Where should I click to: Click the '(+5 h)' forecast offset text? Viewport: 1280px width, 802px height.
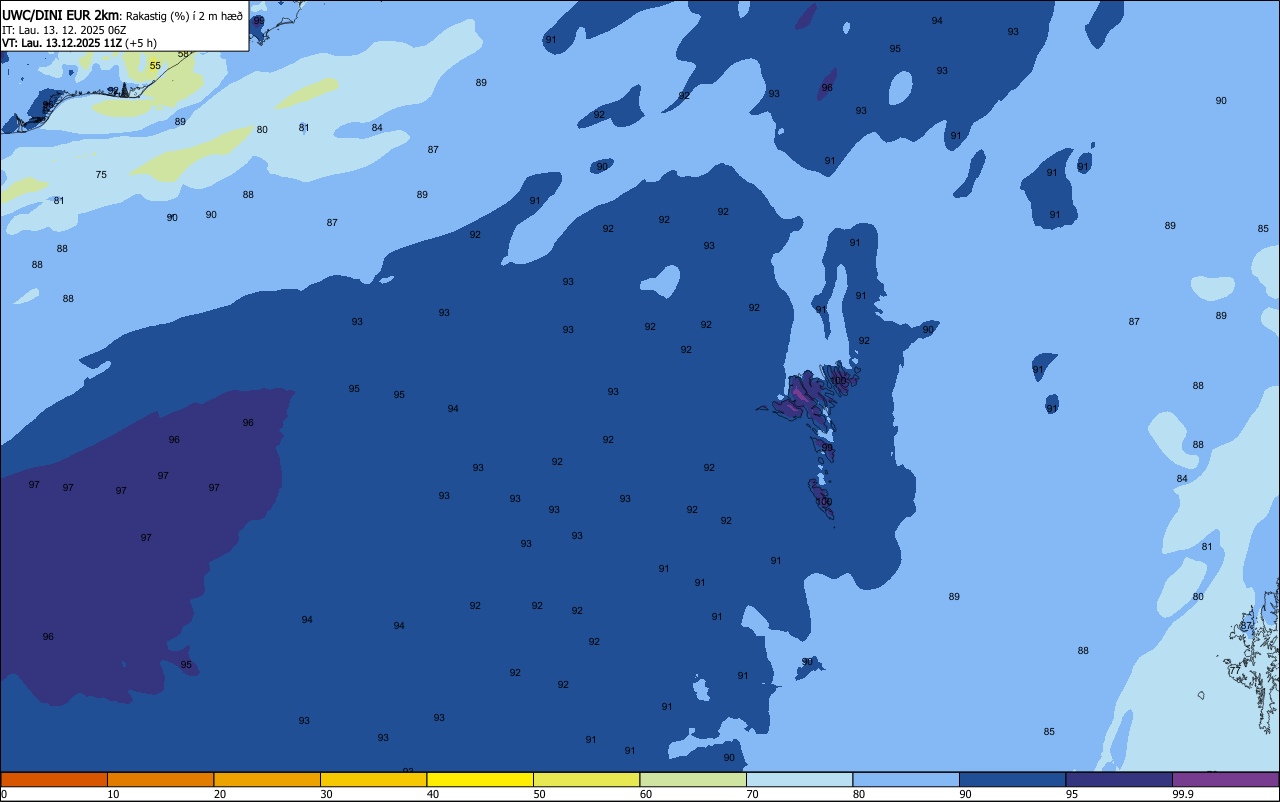tap(141, 43)
